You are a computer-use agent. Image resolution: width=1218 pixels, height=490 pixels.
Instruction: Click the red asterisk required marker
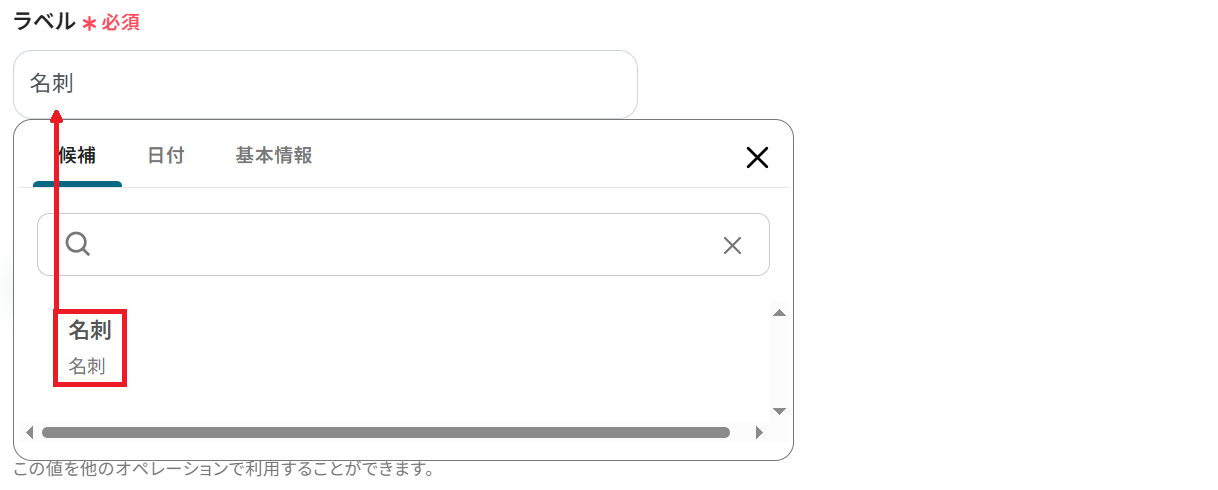tap(89, 24)
